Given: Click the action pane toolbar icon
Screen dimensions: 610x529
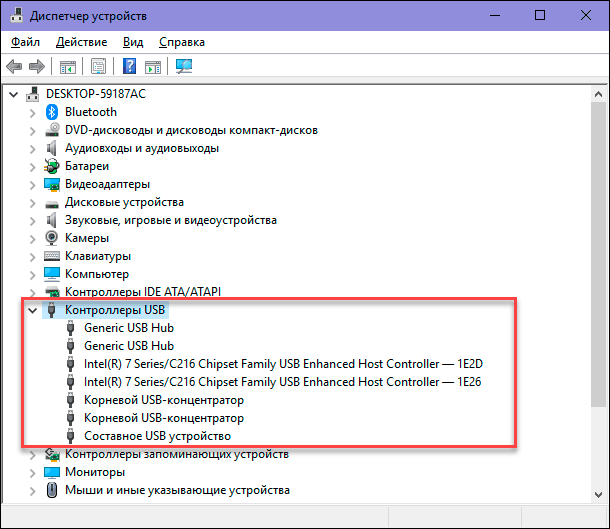Looking at the screenshot, I should coord(152,67).
